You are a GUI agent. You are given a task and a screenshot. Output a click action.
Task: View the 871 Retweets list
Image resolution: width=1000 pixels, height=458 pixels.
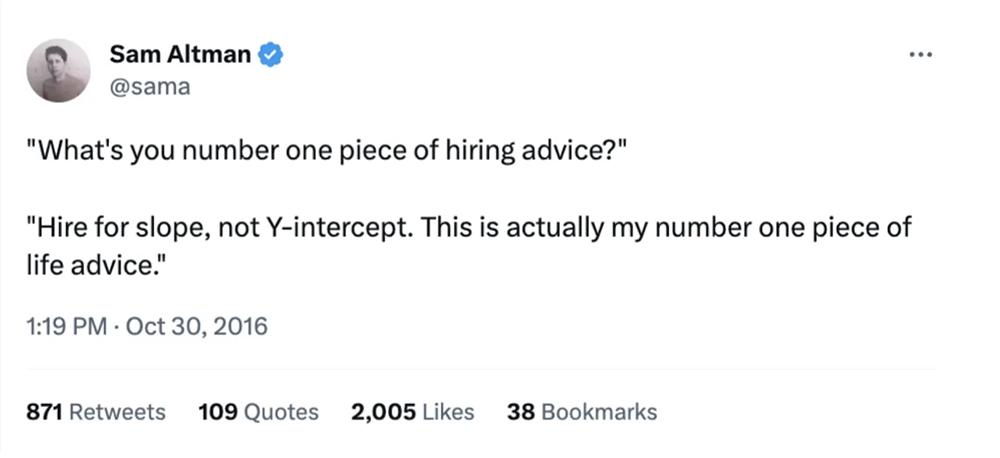pyautogui.click(x=95, y=412)
